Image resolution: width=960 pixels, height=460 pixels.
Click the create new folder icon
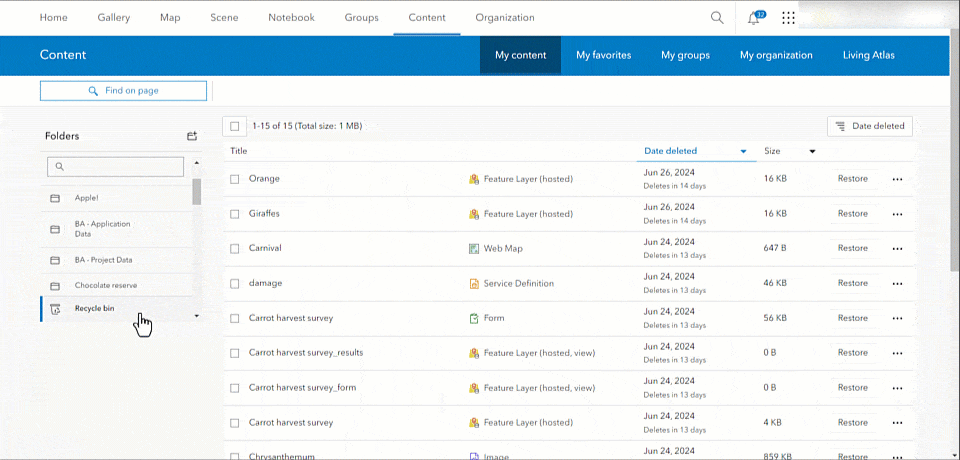coord(192,136)
